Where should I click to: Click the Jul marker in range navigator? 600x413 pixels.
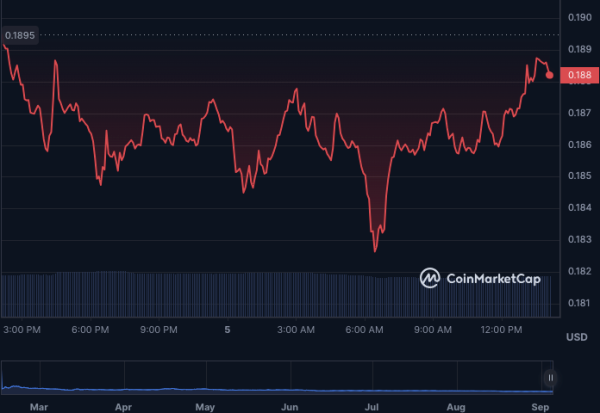(x=372, y=407)
